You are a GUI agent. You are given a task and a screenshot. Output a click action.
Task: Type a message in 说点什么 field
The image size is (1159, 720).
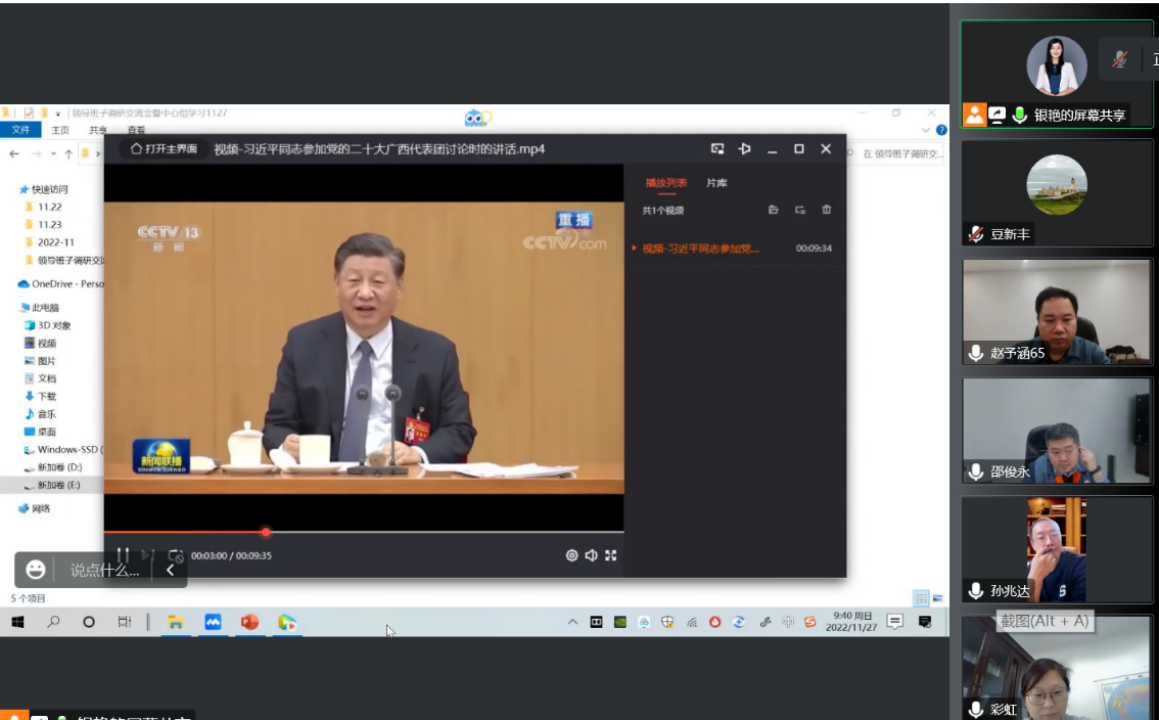click(104, 570)
